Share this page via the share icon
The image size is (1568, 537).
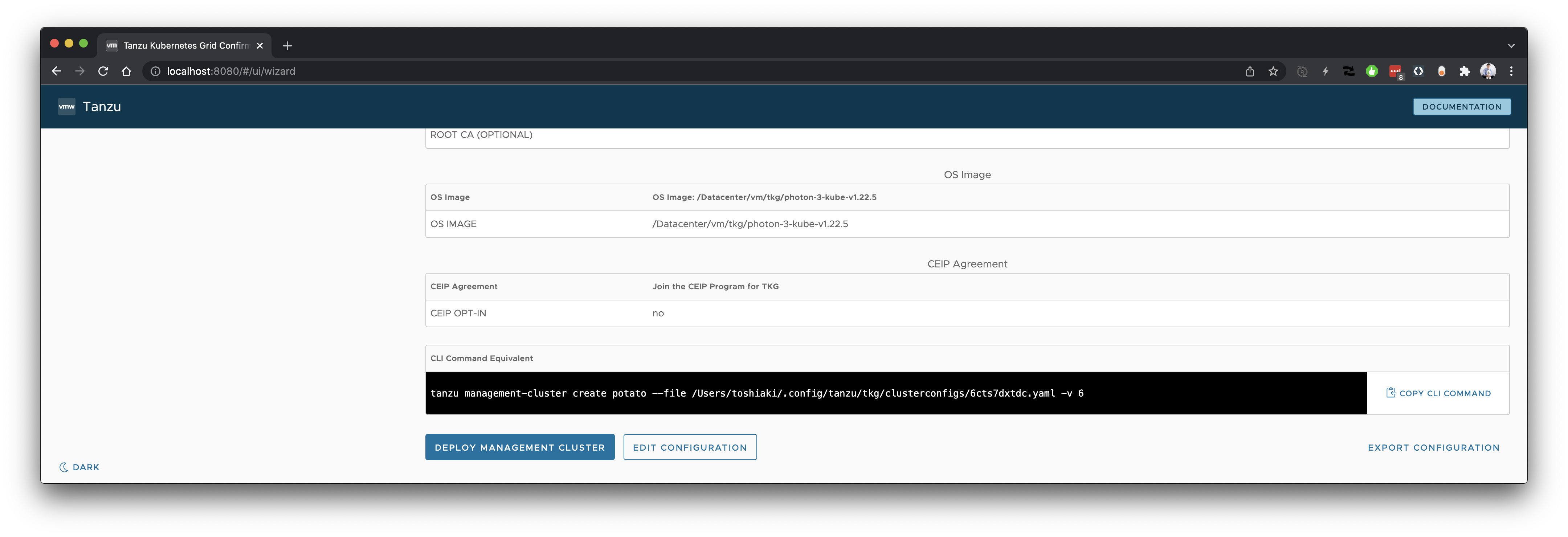pyautogui.click(x=1250, y=71)
